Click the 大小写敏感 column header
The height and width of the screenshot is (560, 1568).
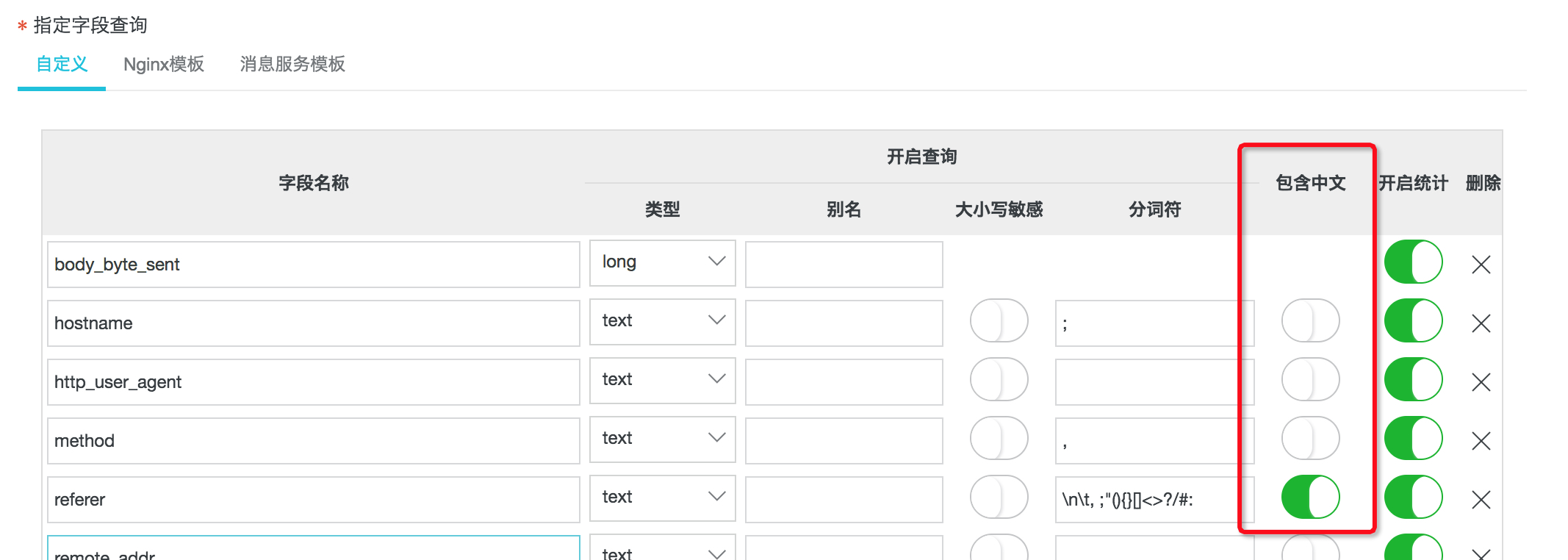click(x=999, y=209)
